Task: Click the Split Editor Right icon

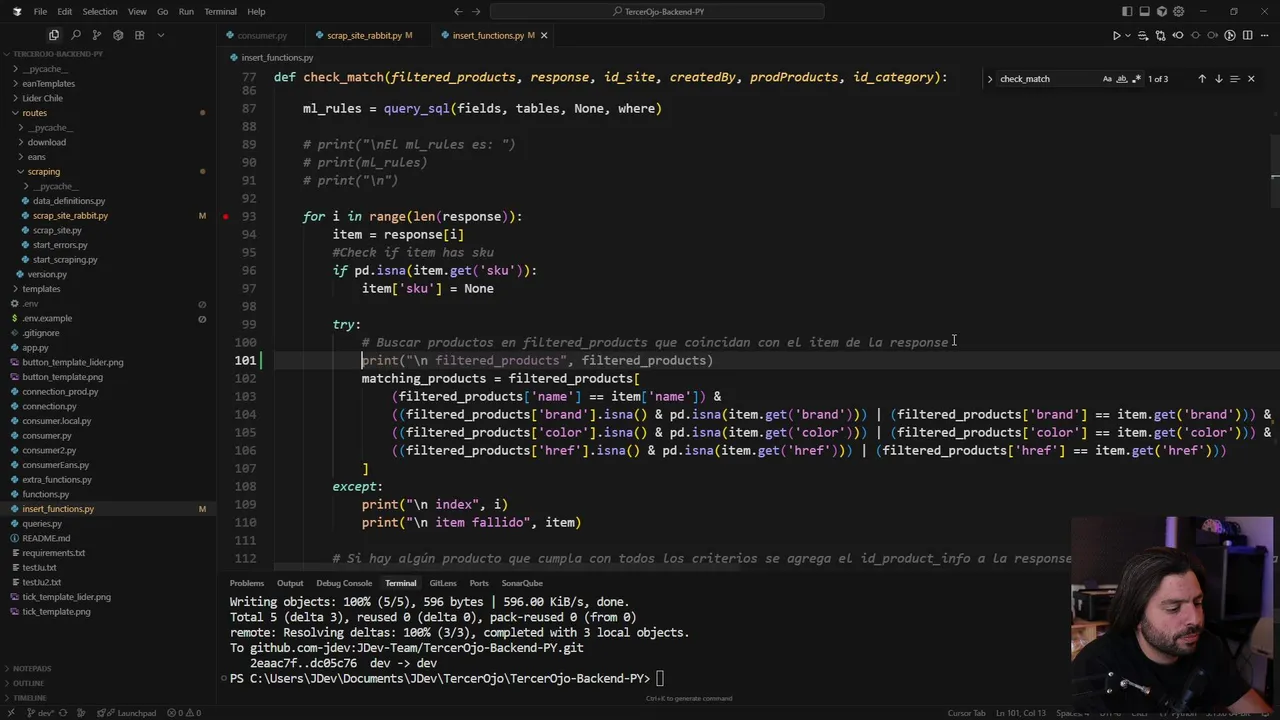Action: (x=1246, y=35)
